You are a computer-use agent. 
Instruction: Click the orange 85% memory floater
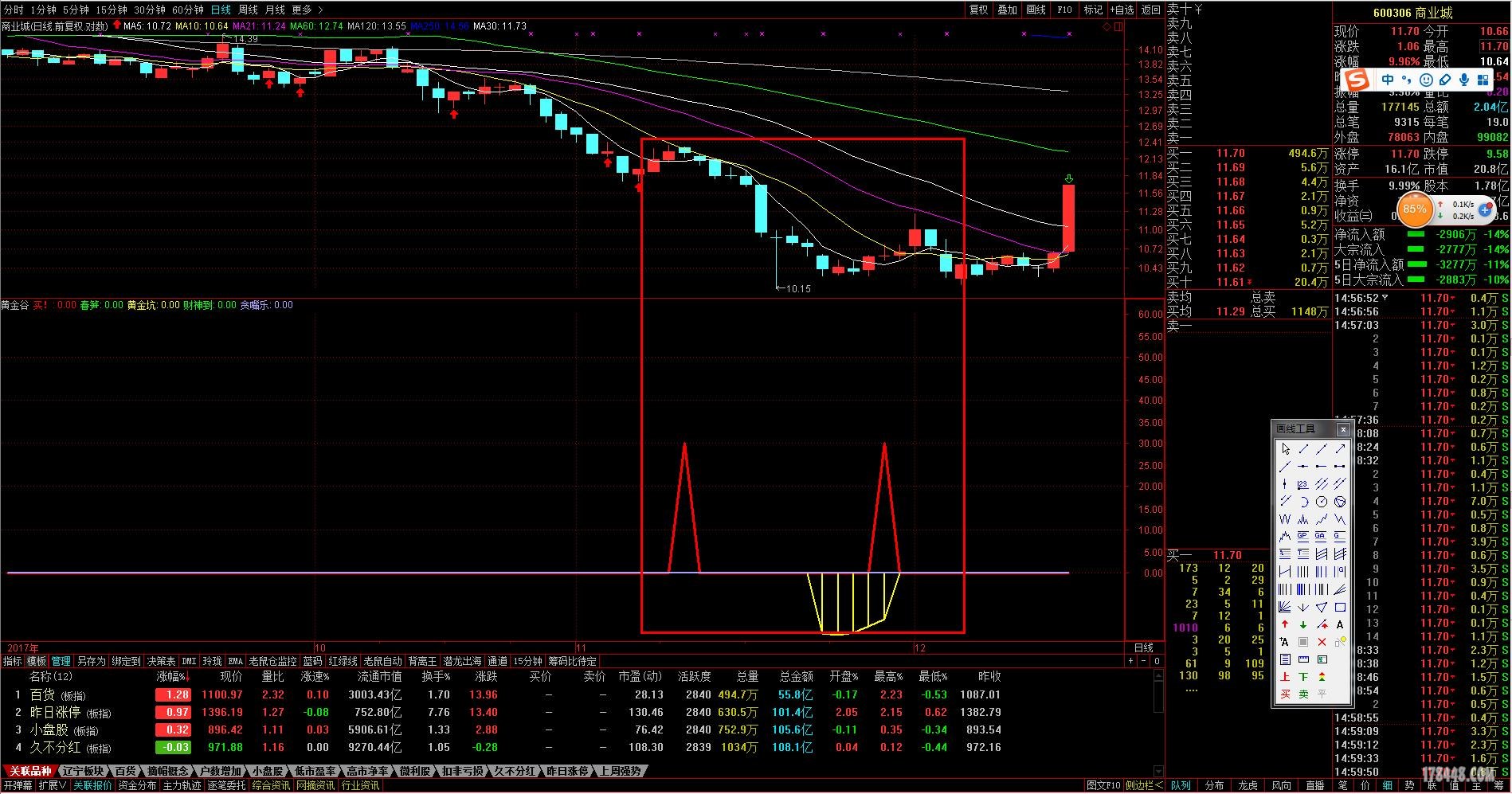coord(1415,209)
